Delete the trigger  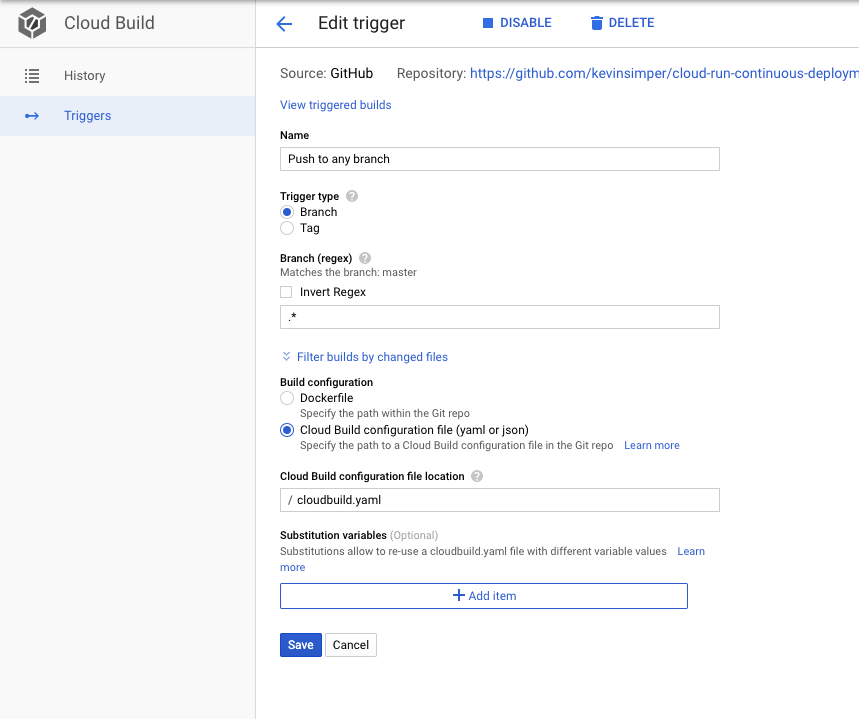tap(622, 23)
